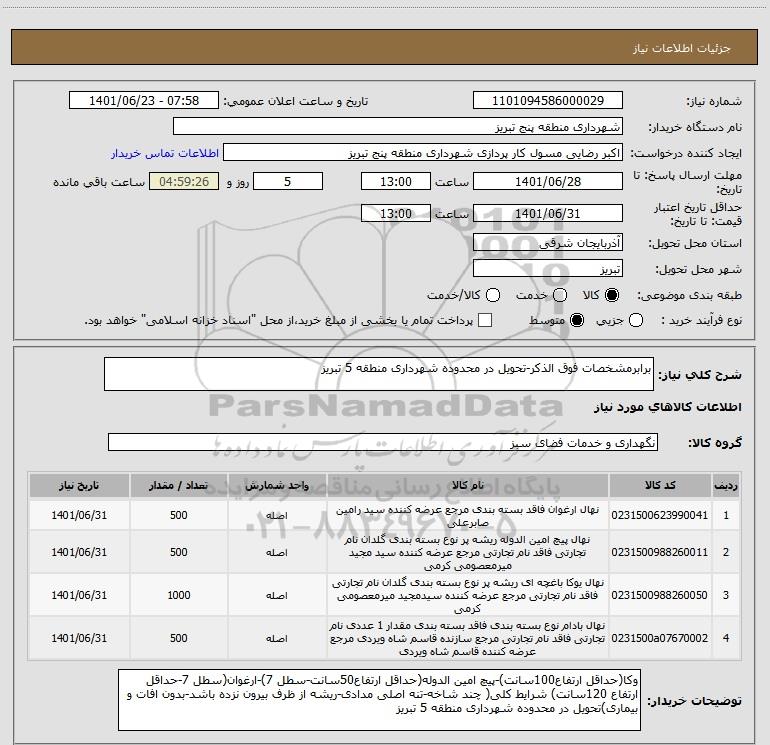Click the countdown timer 04:59:26

click(184, 181)
